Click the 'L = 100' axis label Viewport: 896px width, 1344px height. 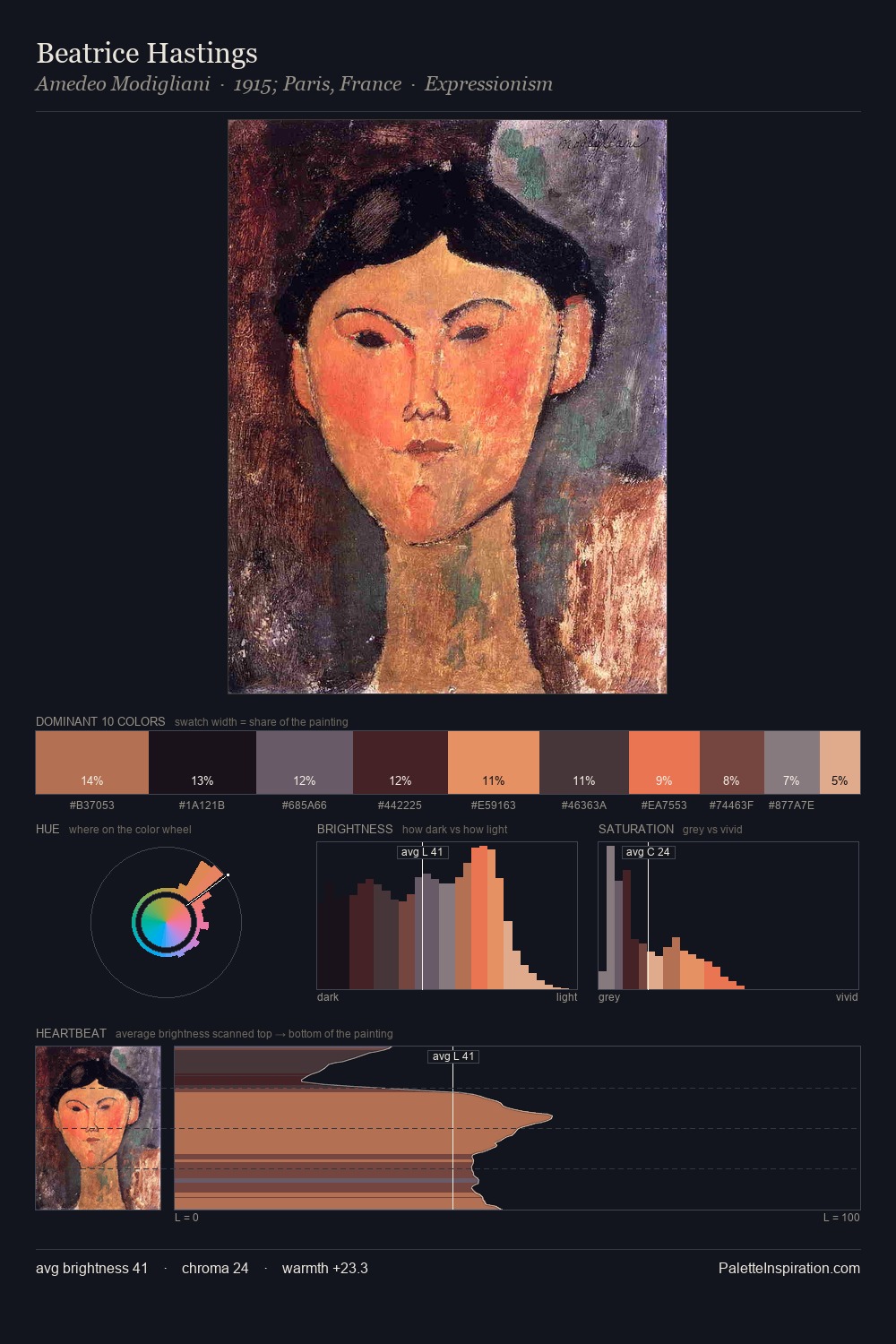point(841,1218)
